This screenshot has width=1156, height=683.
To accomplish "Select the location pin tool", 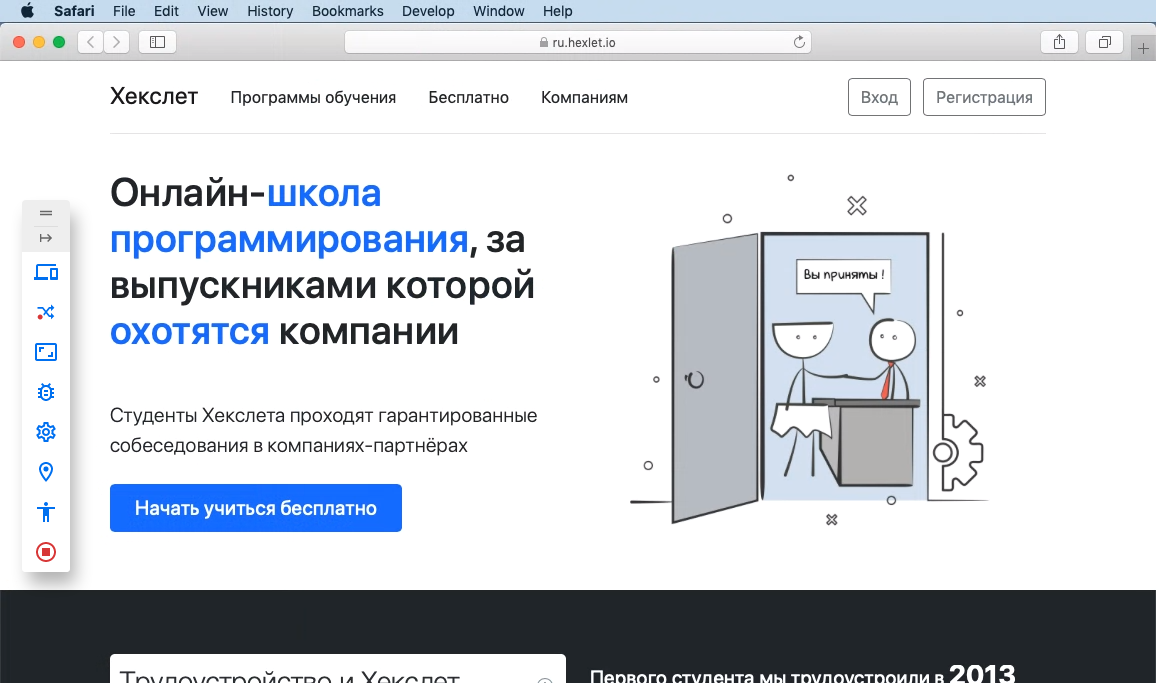I will point(46,472).
